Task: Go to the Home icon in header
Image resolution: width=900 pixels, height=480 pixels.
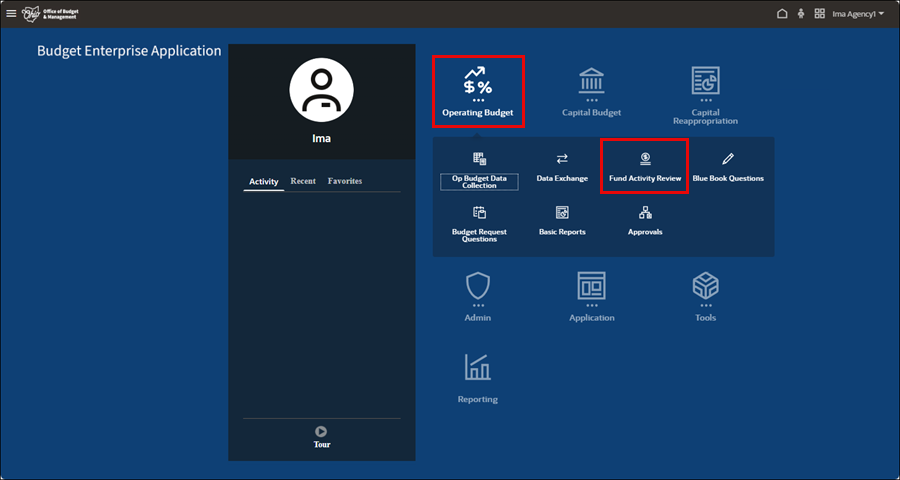Action: [x=781, y=14]
